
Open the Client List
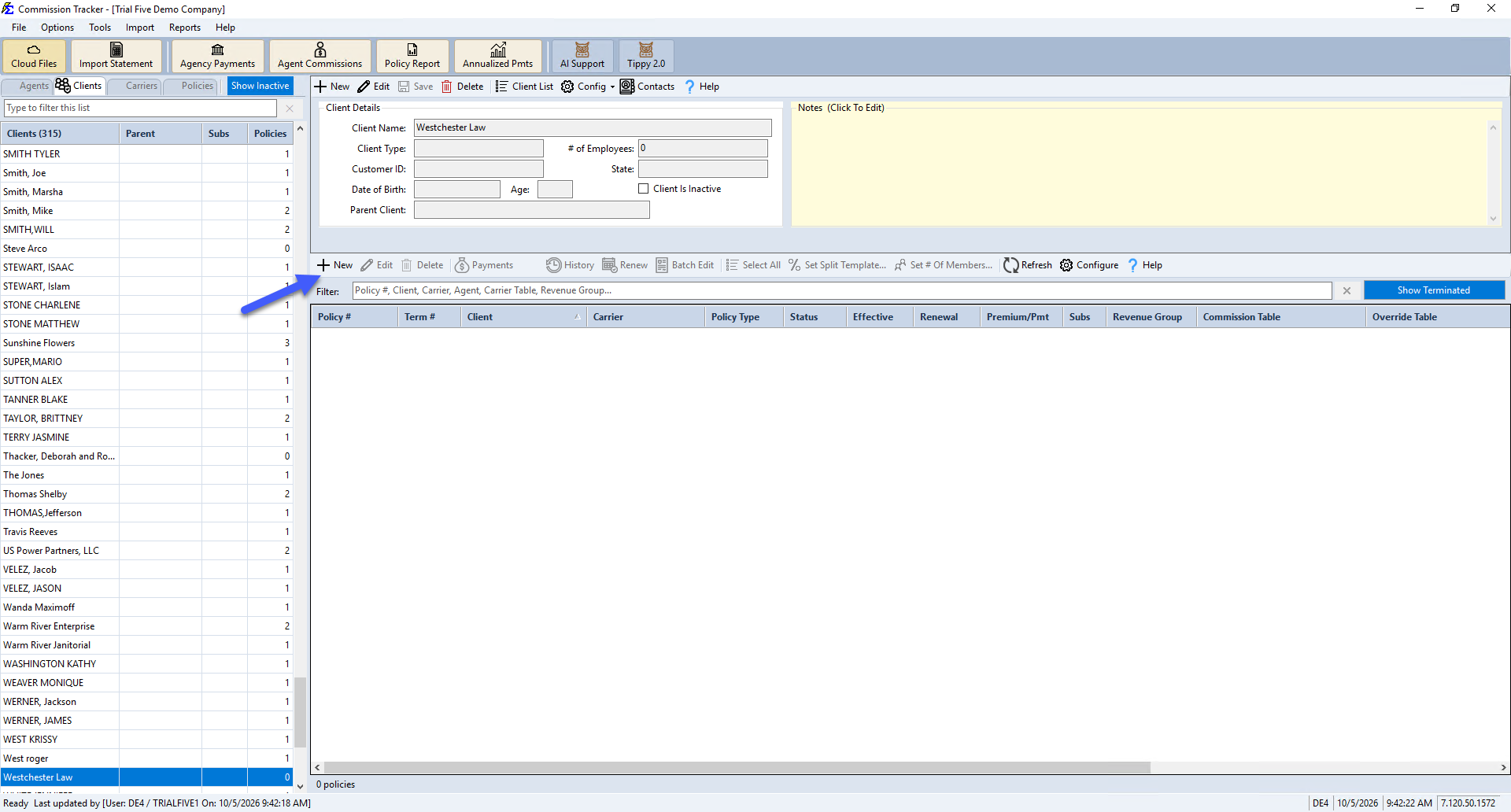pyautogui.click(x=524, y=87)
